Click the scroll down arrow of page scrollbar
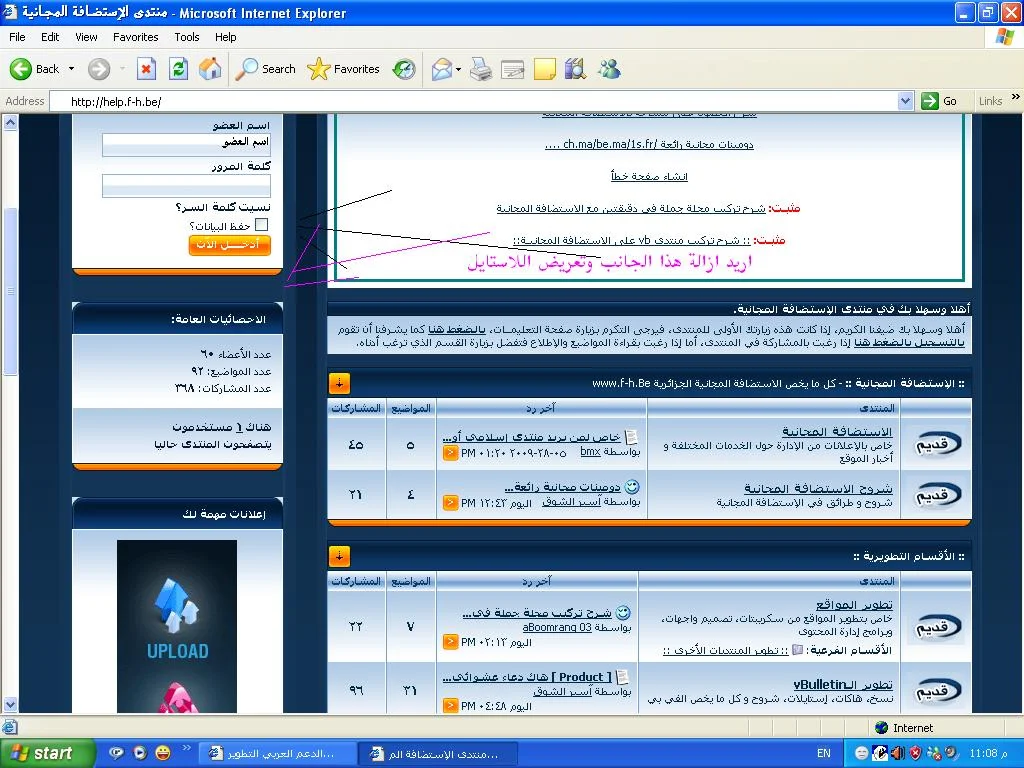The height and width of the screenshot is (768, 1024). pyautogui.click(x=10, y=704)
